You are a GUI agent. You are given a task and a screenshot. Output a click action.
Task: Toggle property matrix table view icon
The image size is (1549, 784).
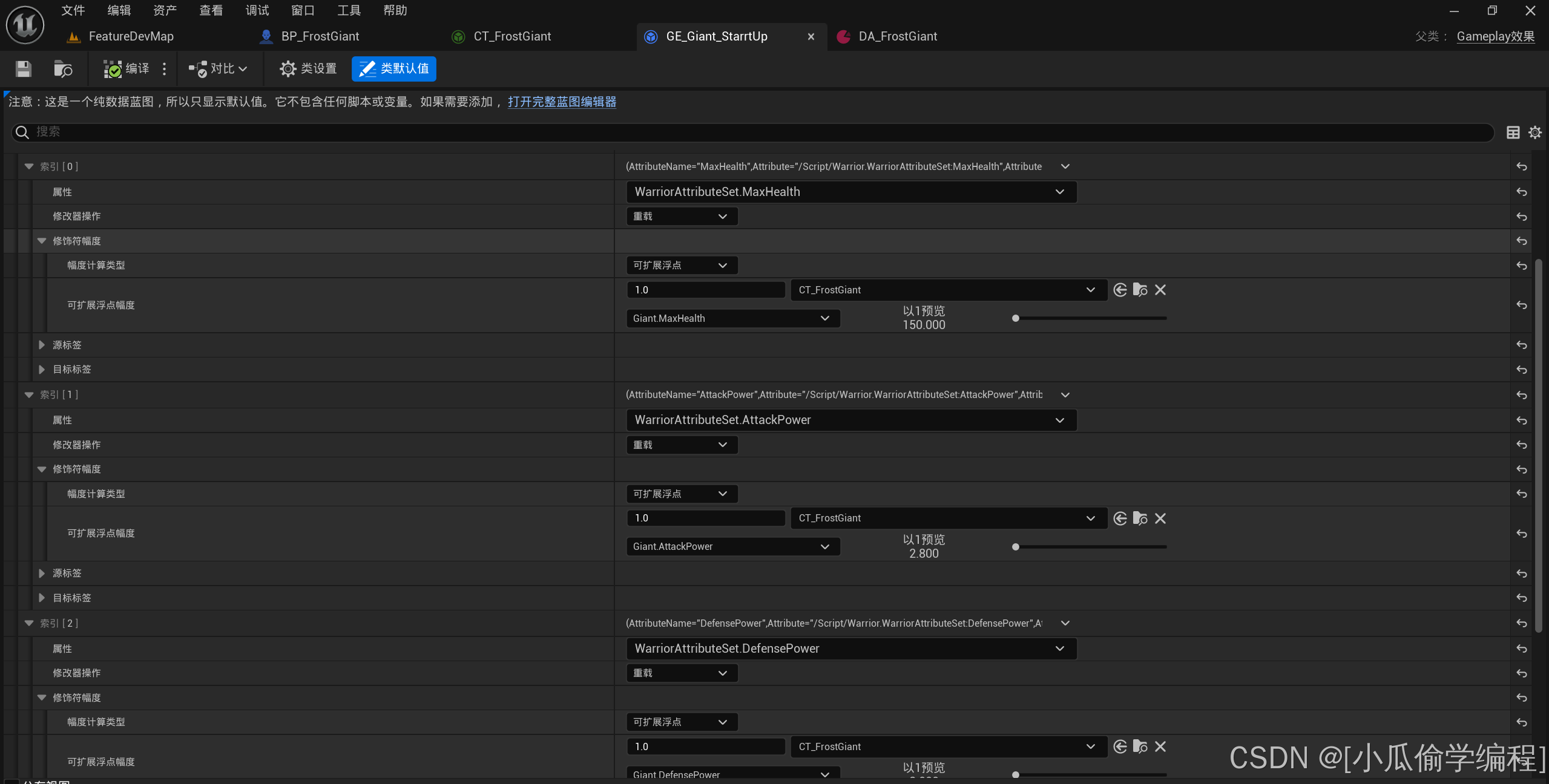(1513, 132)
